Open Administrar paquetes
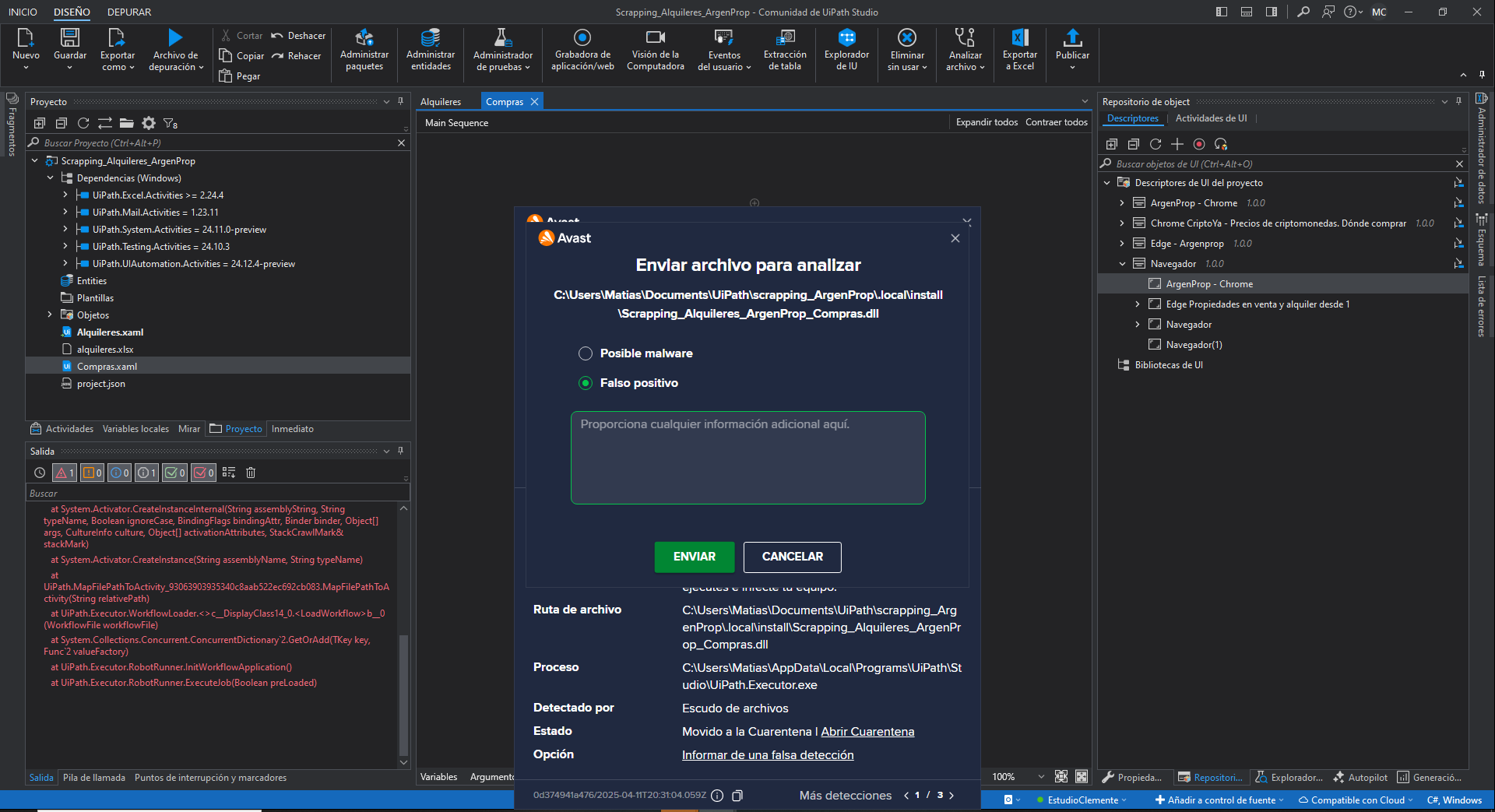The image size is (1495, 812). (364, 49)
